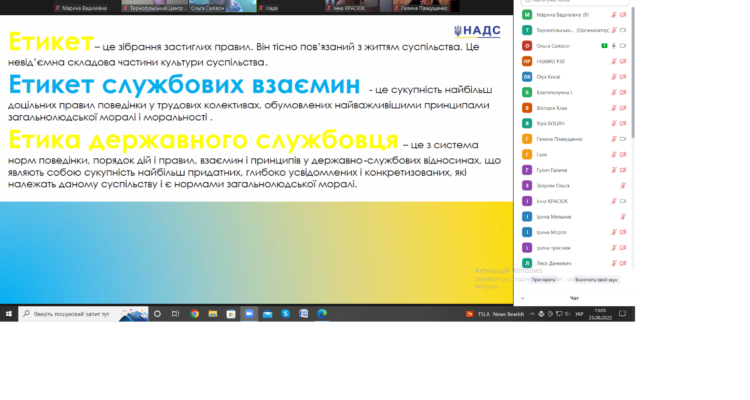750x400 pixels.
Task: Click muted microphone icon for Віра БОЦЯН
Action: click(x=614, y=123)
